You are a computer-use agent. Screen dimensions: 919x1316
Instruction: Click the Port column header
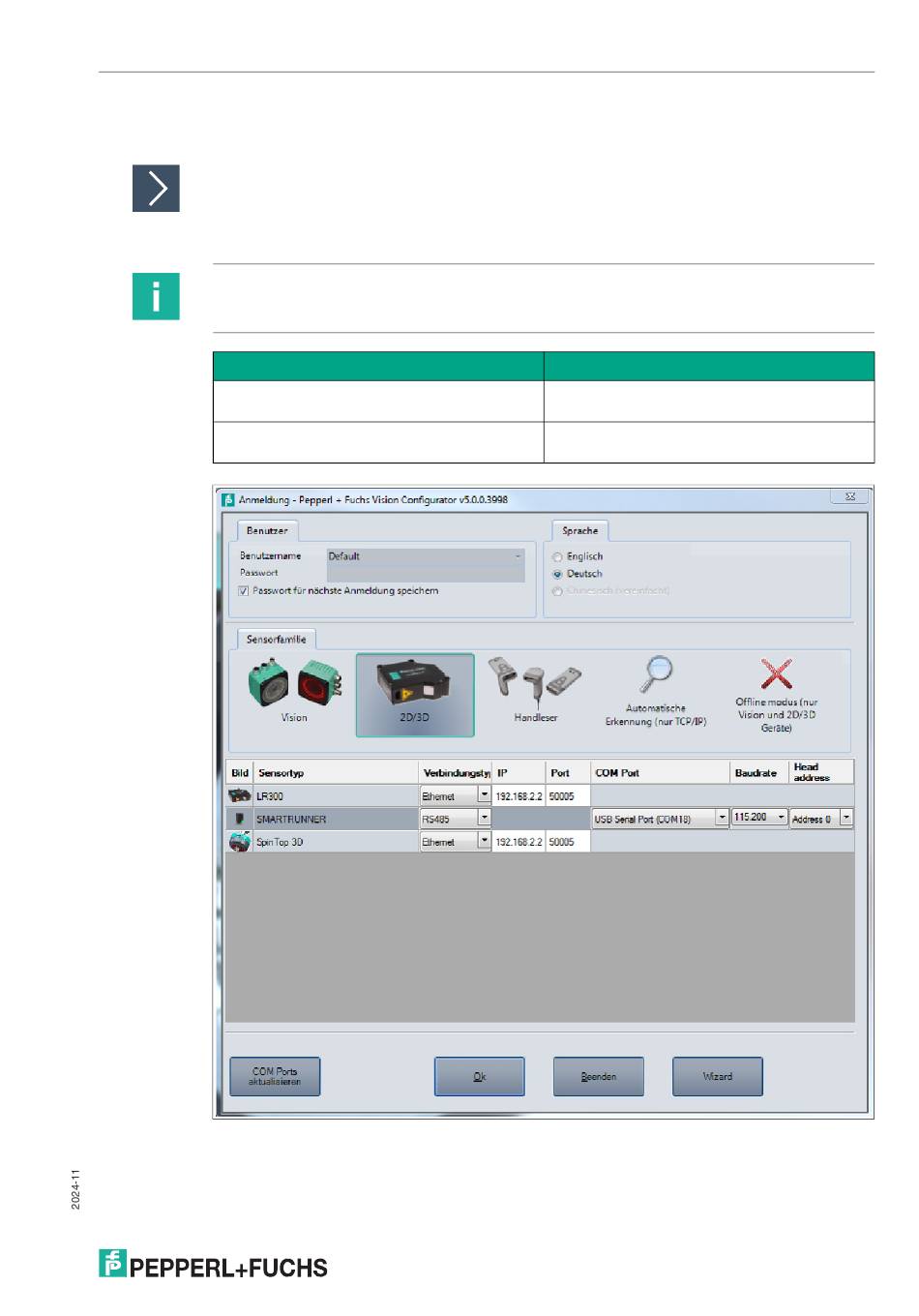568,772
